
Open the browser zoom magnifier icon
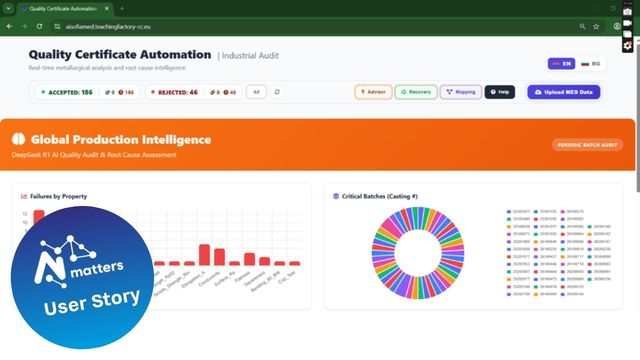point(582,27)
